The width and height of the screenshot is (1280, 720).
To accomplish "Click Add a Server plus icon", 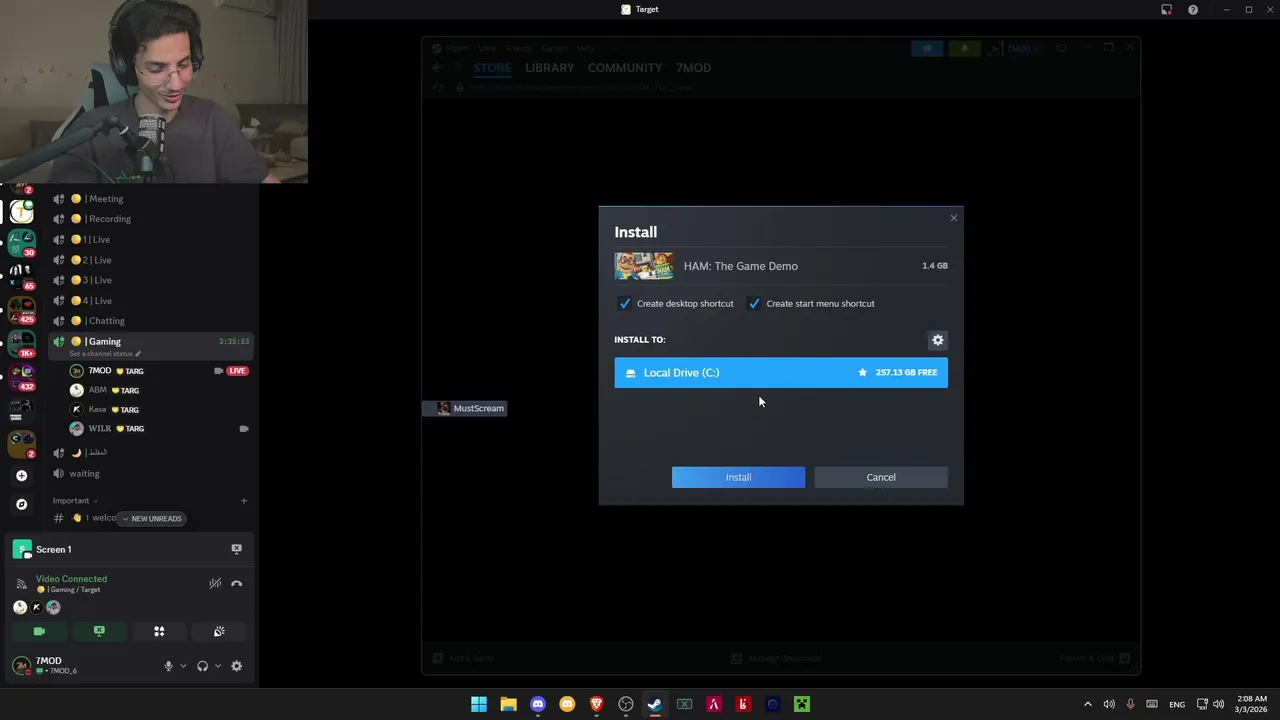I will tap(21, 476).
